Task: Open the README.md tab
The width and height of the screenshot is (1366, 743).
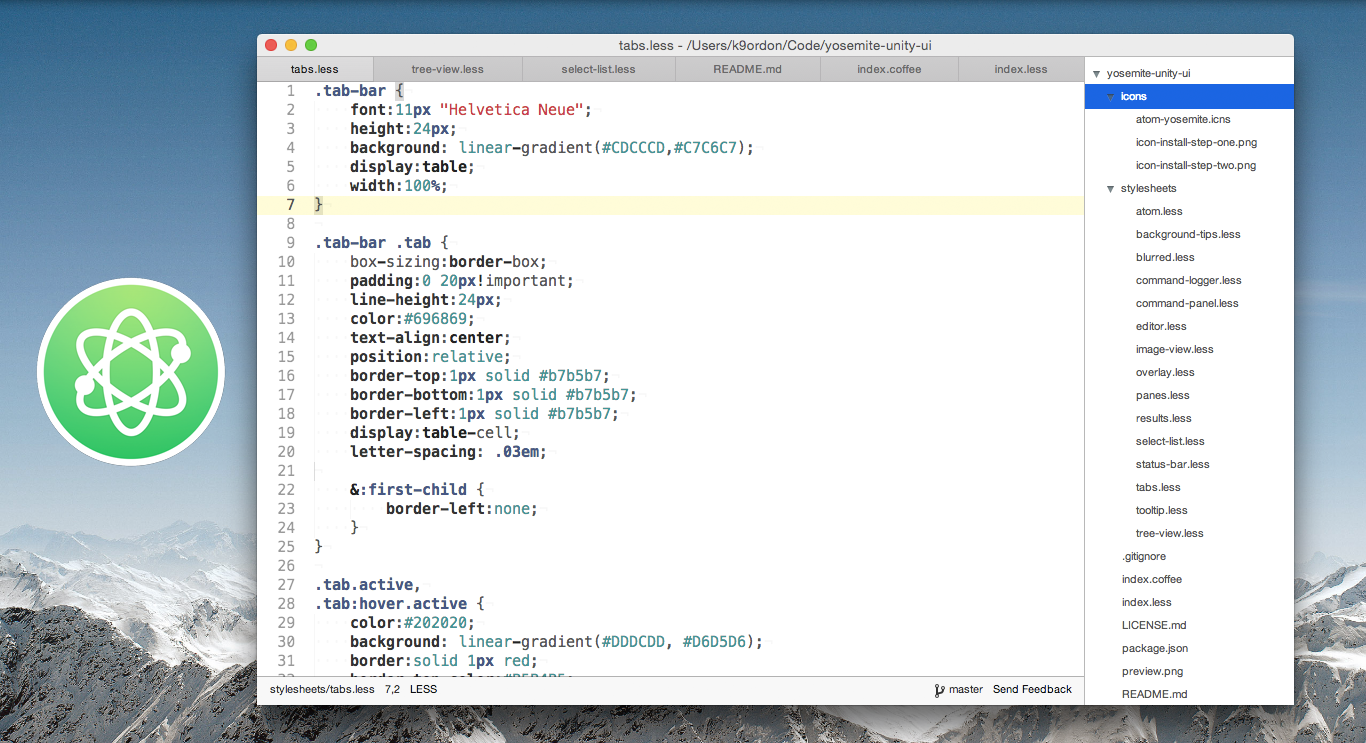Action: coord(747,69)
